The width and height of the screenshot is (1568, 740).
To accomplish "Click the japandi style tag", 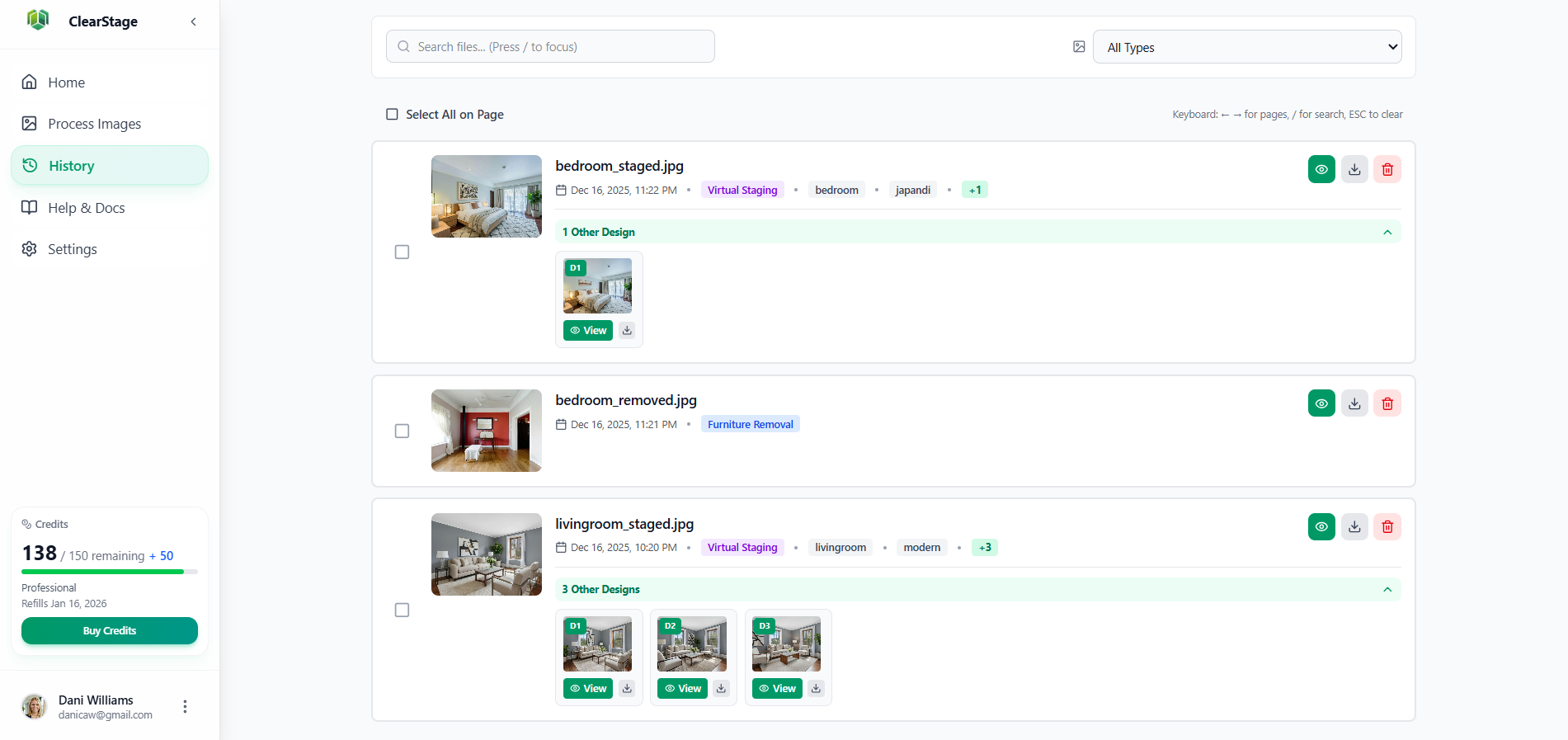I will (x=913, y=190).
